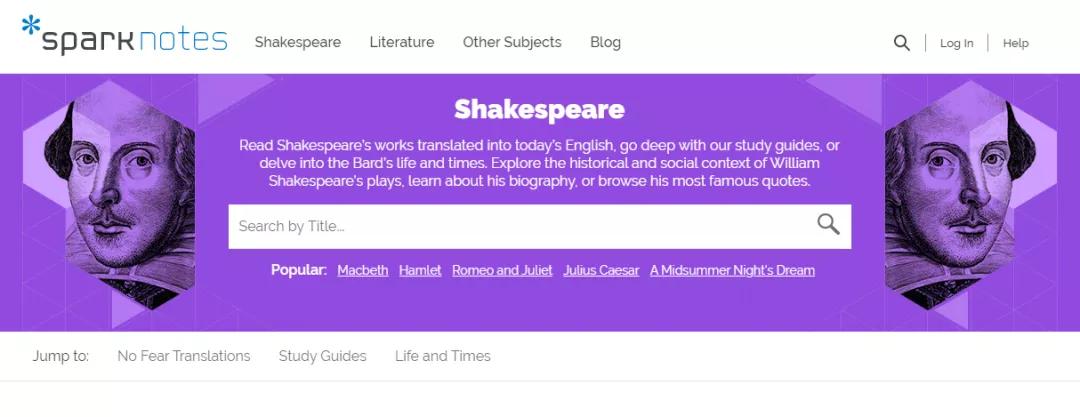Screen dimensions: 1080x417
Task: Open the popular Macbeth link
Action: click(363, 270)
